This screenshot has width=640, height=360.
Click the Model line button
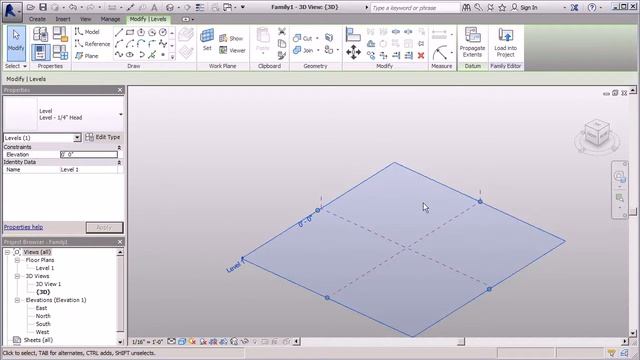tap(87, 32)
